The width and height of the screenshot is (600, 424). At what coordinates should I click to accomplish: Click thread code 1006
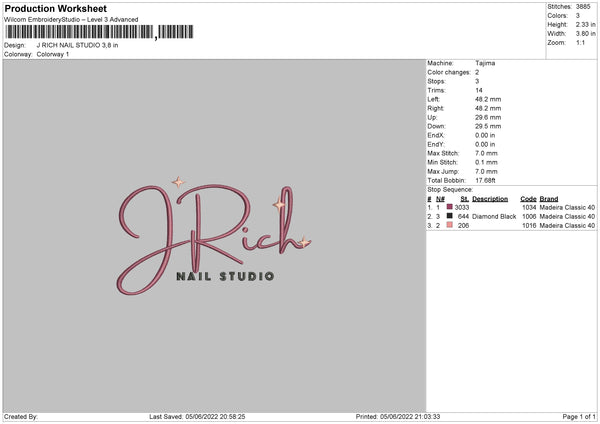529,217
